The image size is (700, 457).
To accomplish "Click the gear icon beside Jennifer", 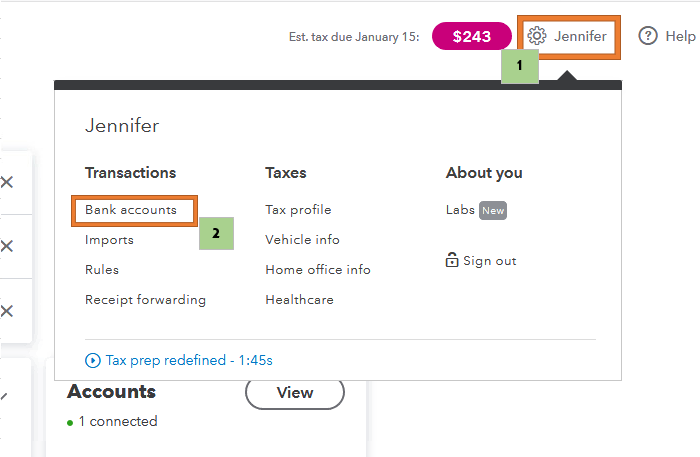I will tap(537, 36).
